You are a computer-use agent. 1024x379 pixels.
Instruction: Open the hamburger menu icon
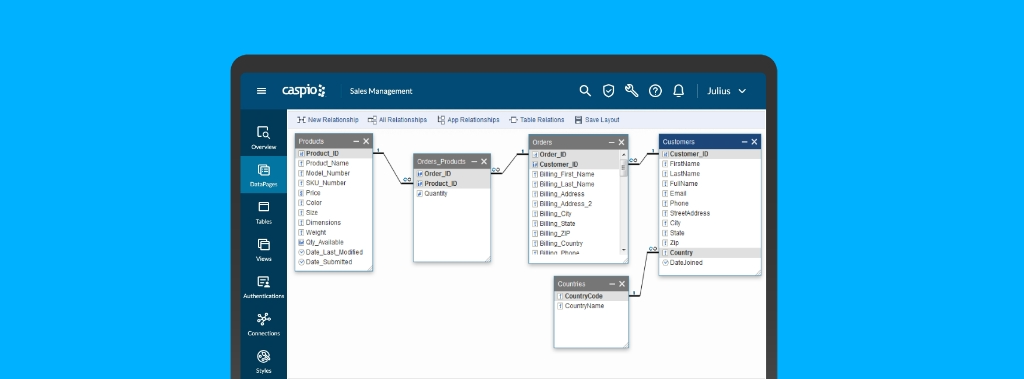pos(261,91)
